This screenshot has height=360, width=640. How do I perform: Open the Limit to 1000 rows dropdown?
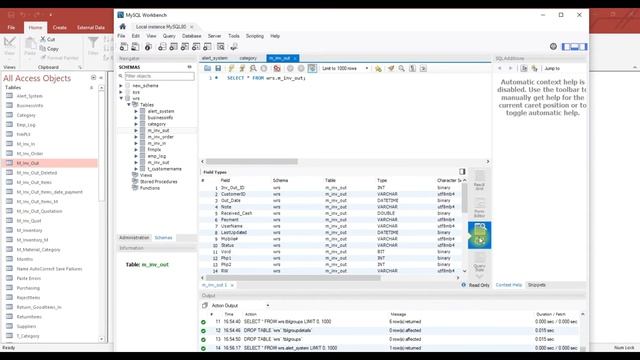coord(345,68)
